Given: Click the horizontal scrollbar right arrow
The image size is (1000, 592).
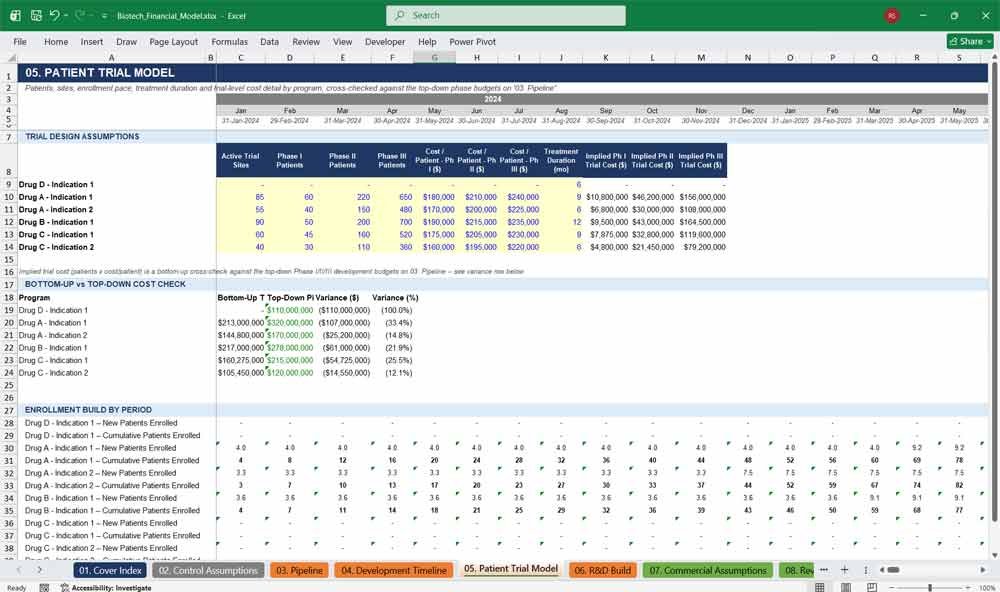Looking at the screenshot, I should pos(983,570).
